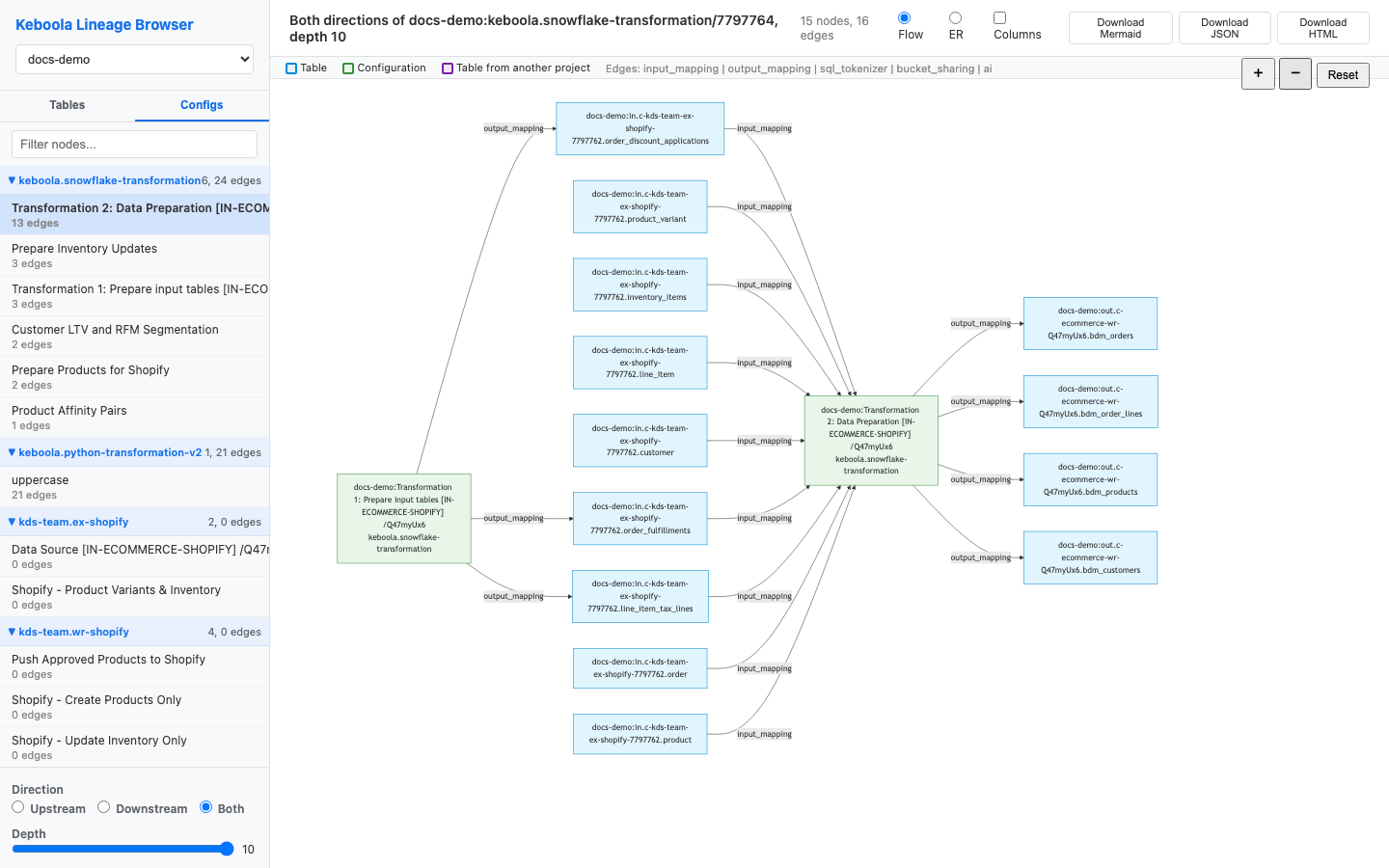Focus the Filter nodes input field
The width and height of the screenshot is (1389, 868).
click(134, 144)
